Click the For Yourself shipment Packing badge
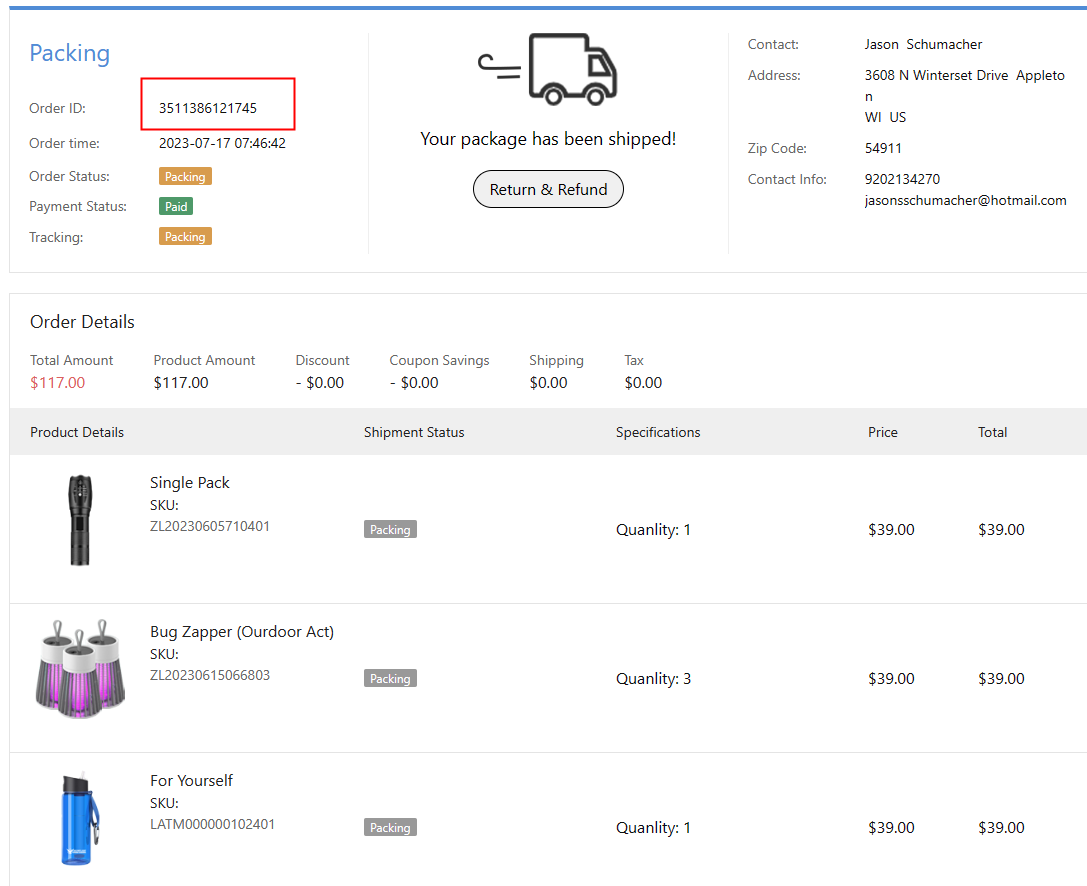Viewport: 1087px width, 886px height. [390, 828]
